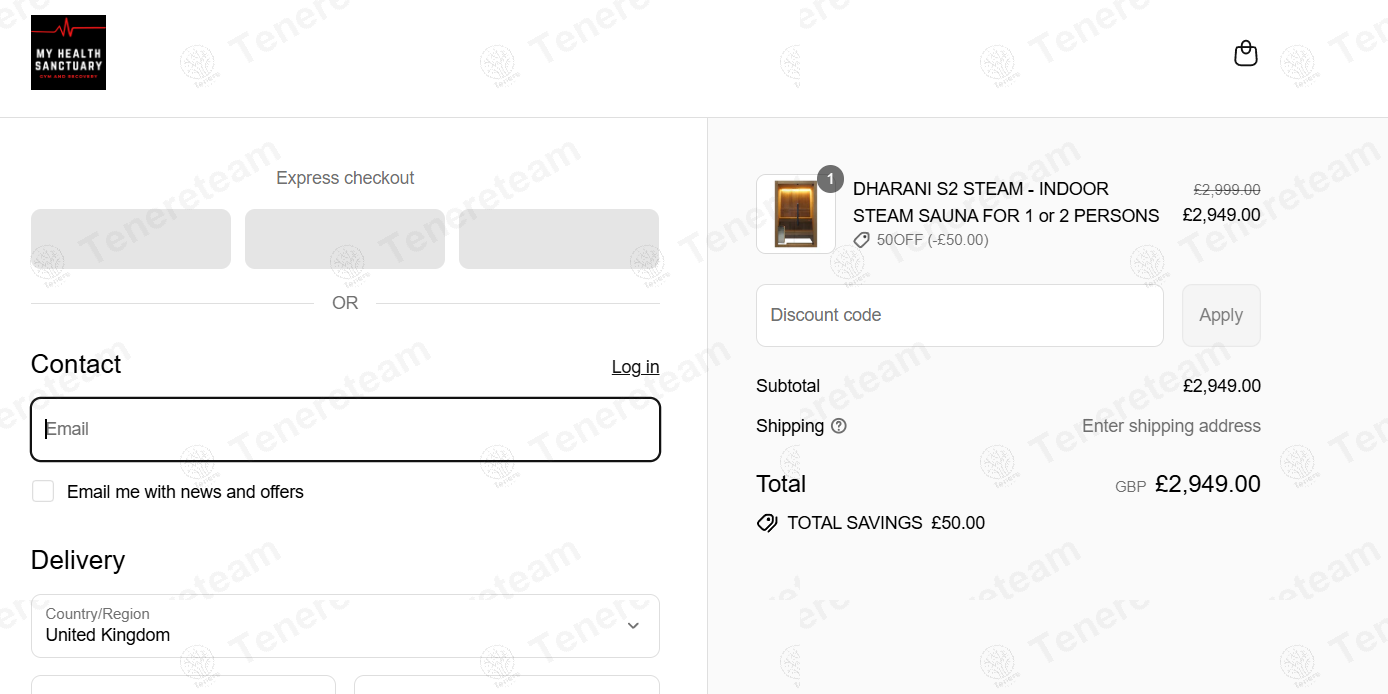
Task: Open the shopping bag cart icon
Action: 1245,53
